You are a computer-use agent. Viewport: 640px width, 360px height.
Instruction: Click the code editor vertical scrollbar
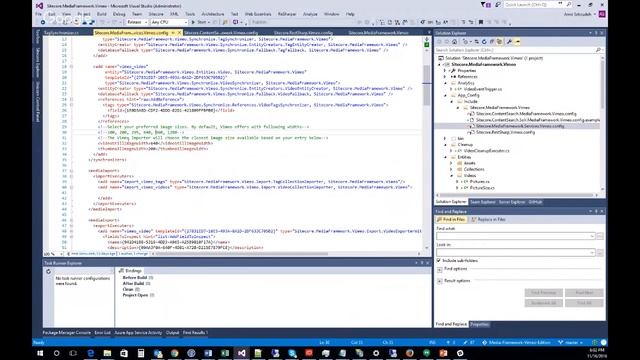coord(427,85)
